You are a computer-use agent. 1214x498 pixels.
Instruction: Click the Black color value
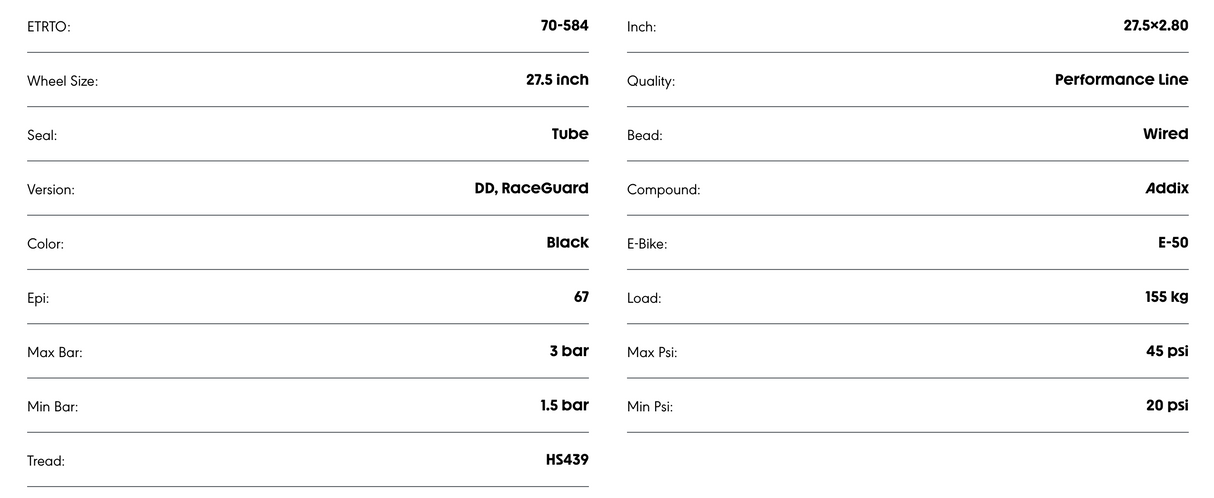click(567, 242)
